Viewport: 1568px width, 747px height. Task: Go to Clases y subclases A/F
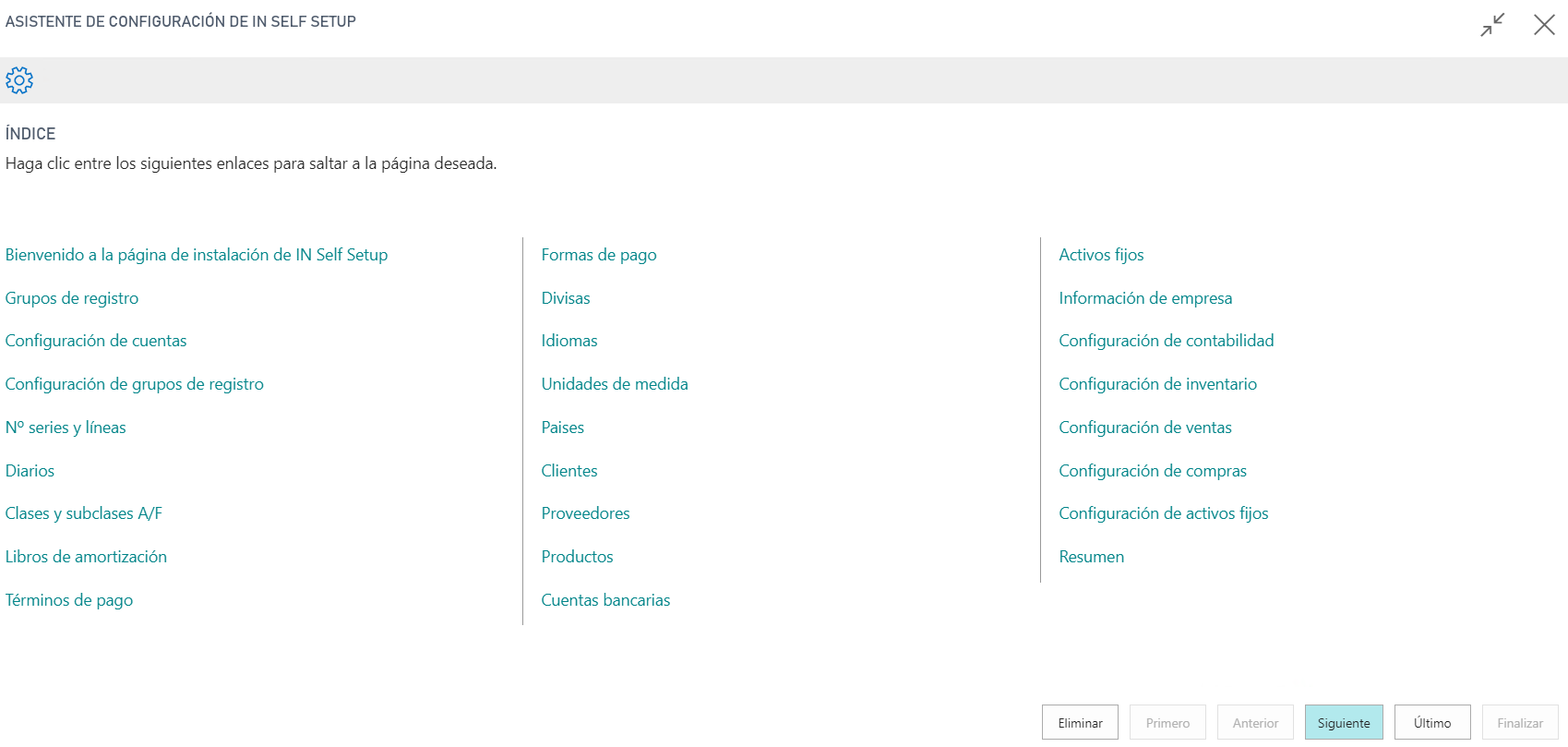coord(84,513)
